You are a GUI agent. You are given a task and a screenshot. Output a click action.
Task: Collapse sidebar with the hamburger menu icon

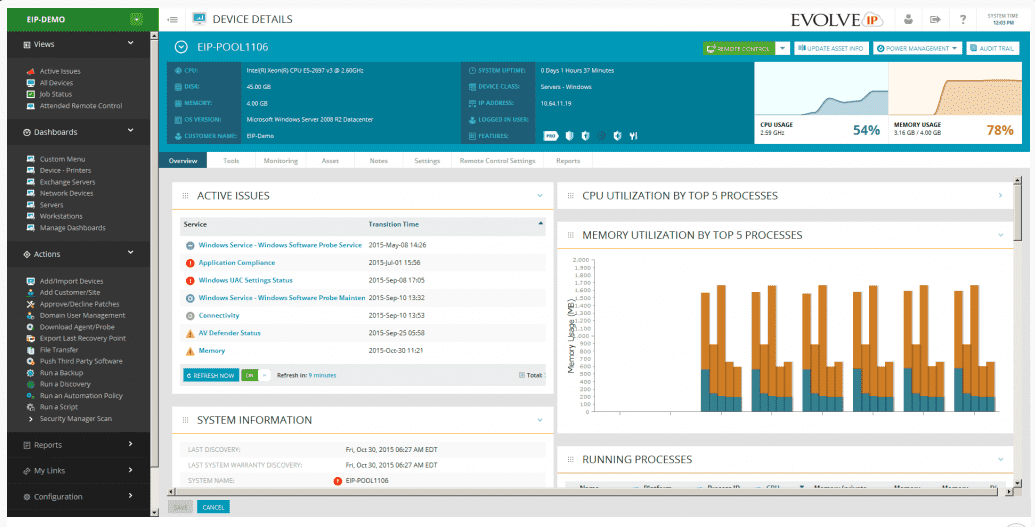pyautogui.click(x=173, y=19)
